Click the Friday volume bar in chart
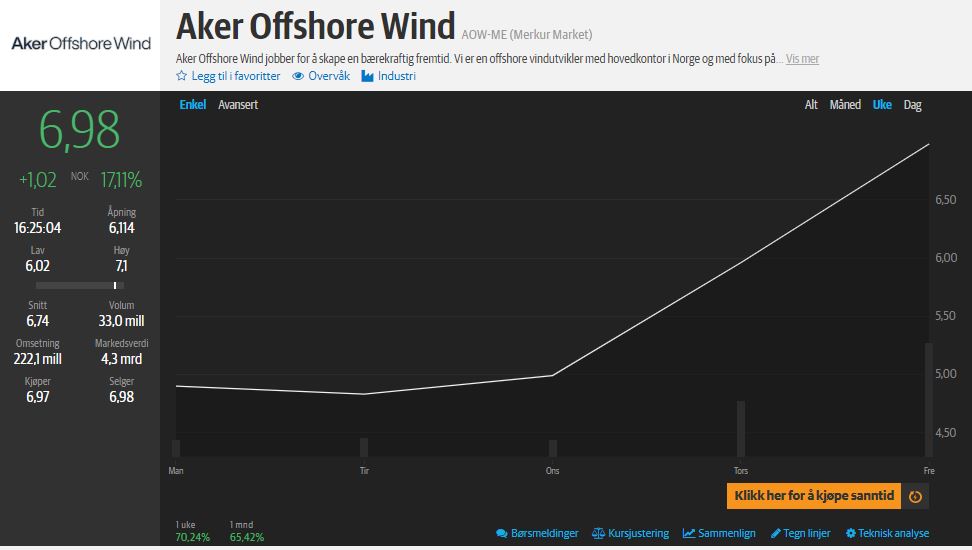 pyautogui.click(x=929, y=399)
